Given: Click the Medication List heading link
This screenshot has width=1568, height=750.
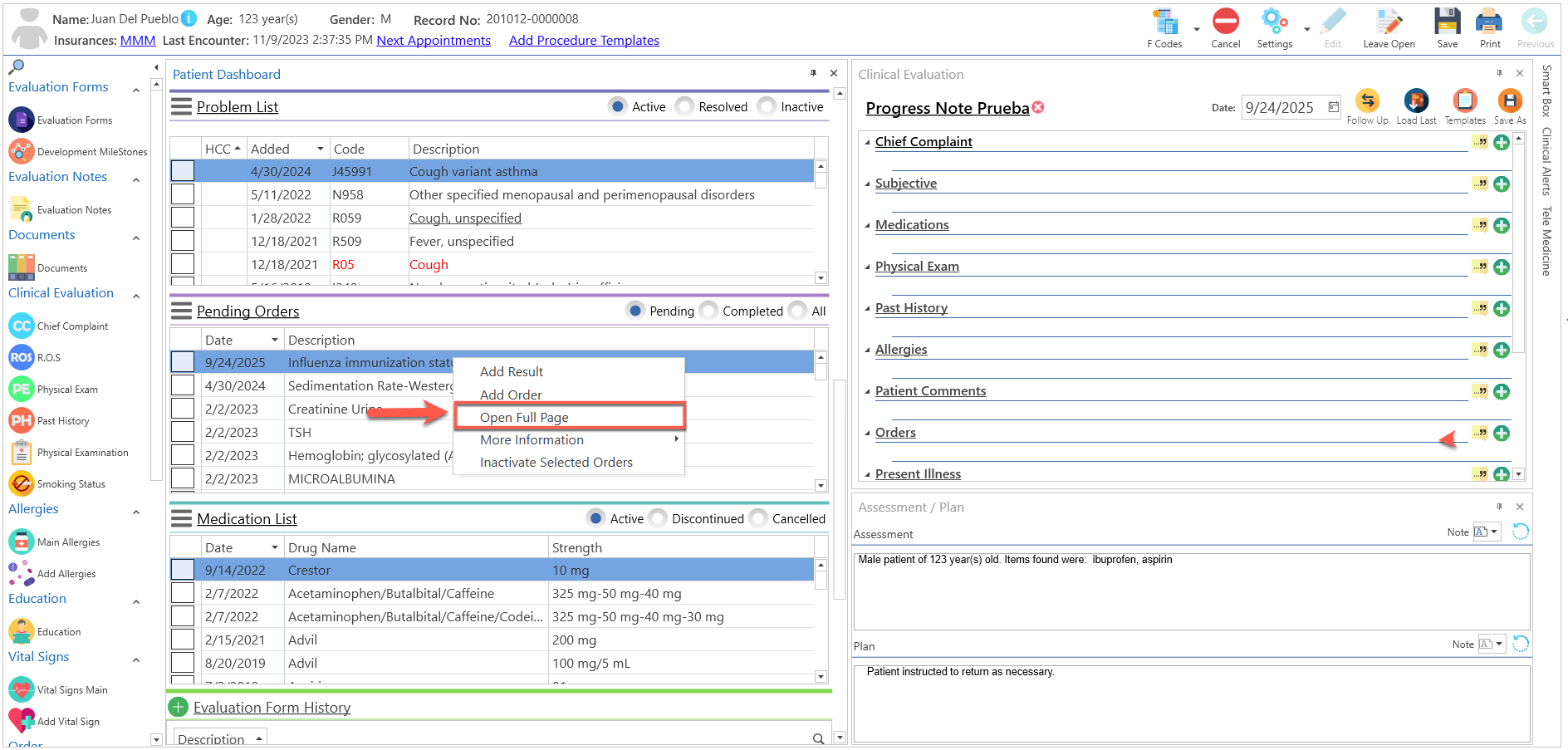Looking at the screenshot, I should coord(247,518).
